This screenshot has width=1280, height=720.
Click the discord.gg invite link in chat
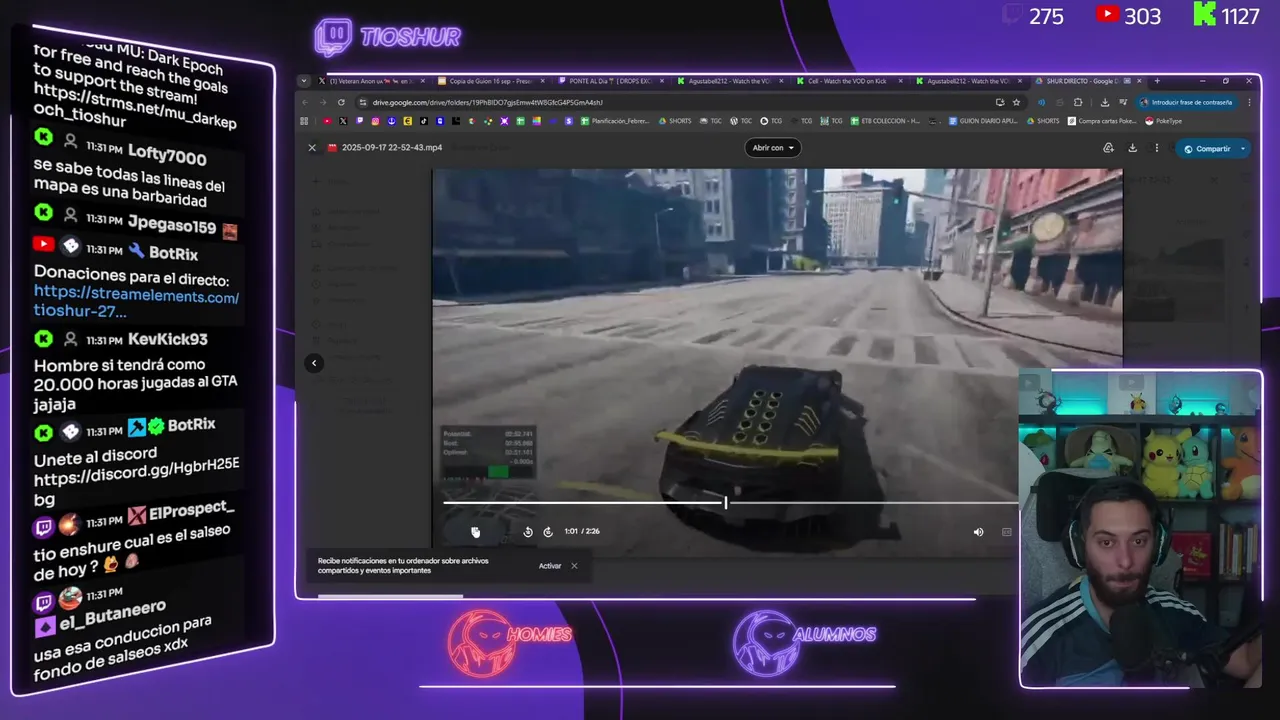pos(137,483)
